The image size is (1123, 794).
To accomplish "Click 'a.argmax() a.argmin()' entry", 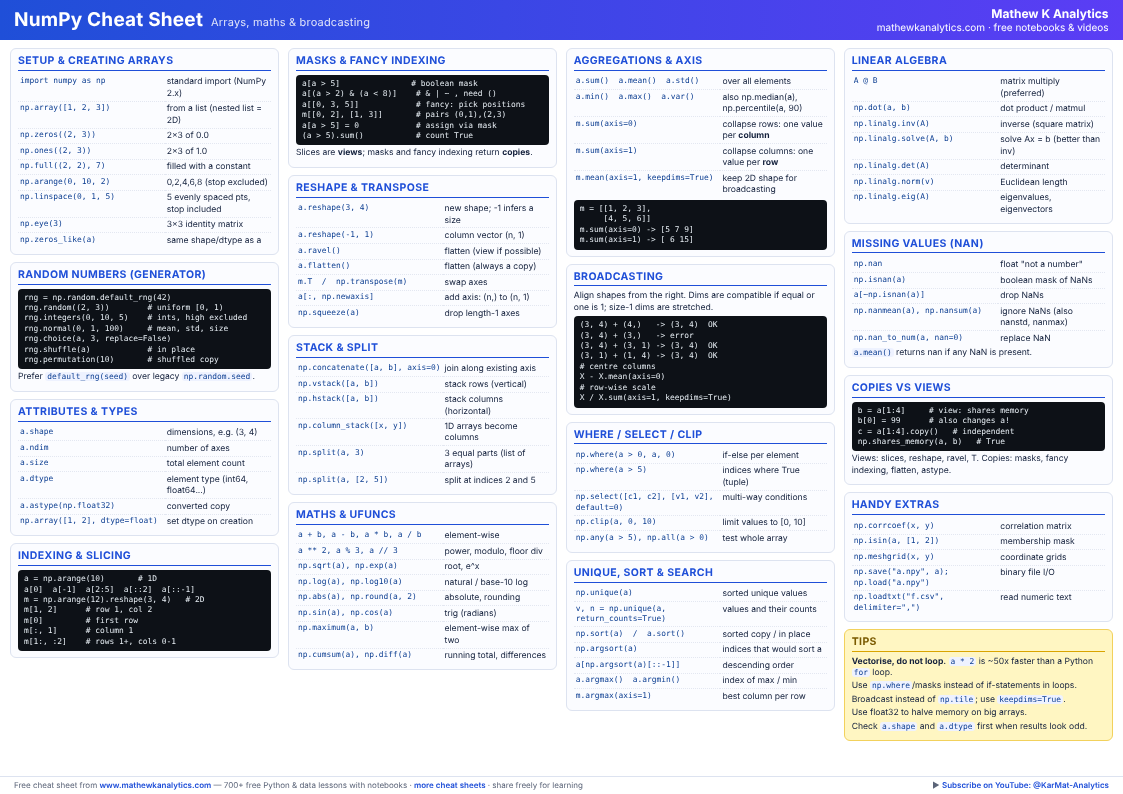I will pos(627,679).
